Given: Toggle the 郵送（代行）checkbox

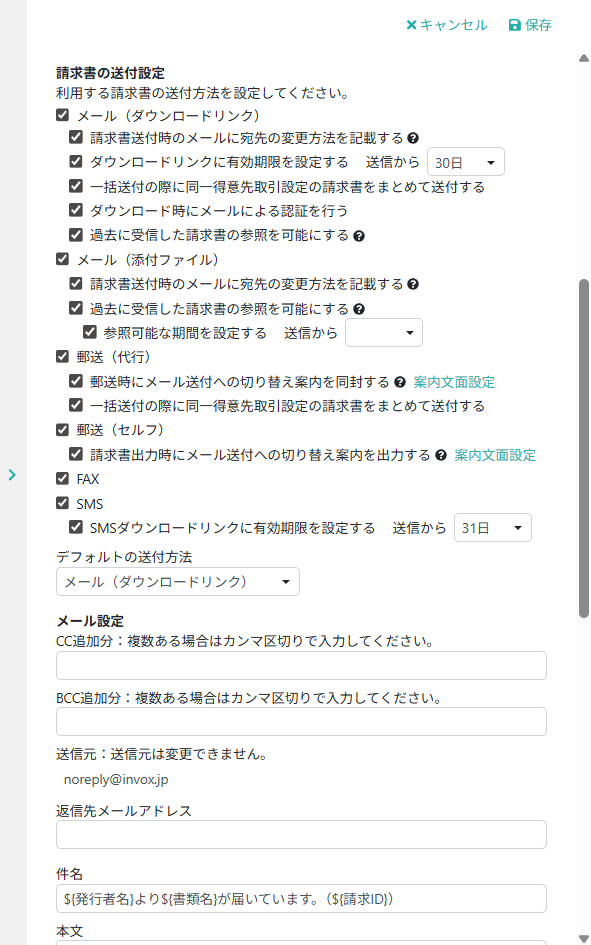Looking at the screenshot, I should [62, 356].
